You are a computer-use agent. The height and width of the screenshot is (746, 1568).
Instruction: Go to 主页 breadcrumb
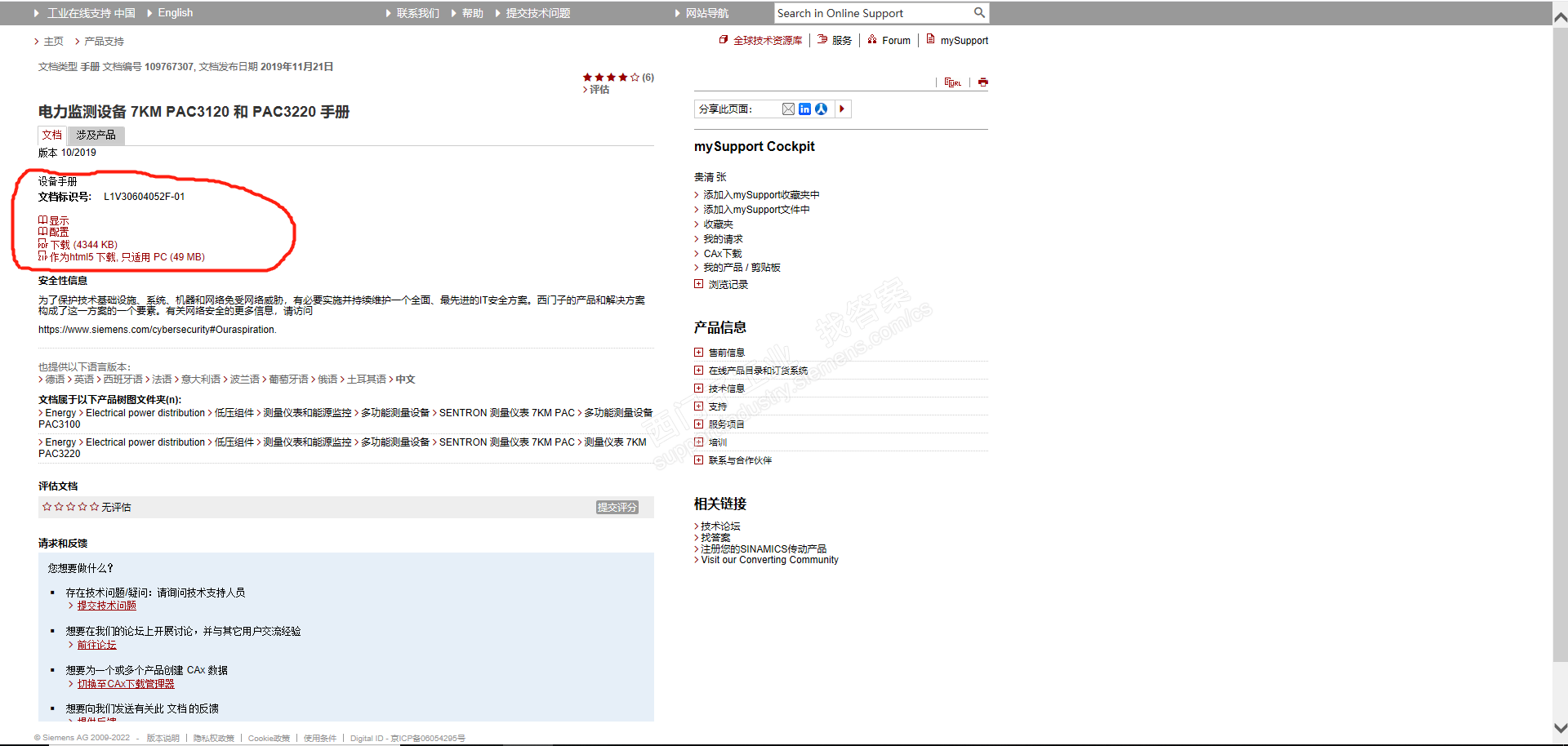[x=54, y=41]
